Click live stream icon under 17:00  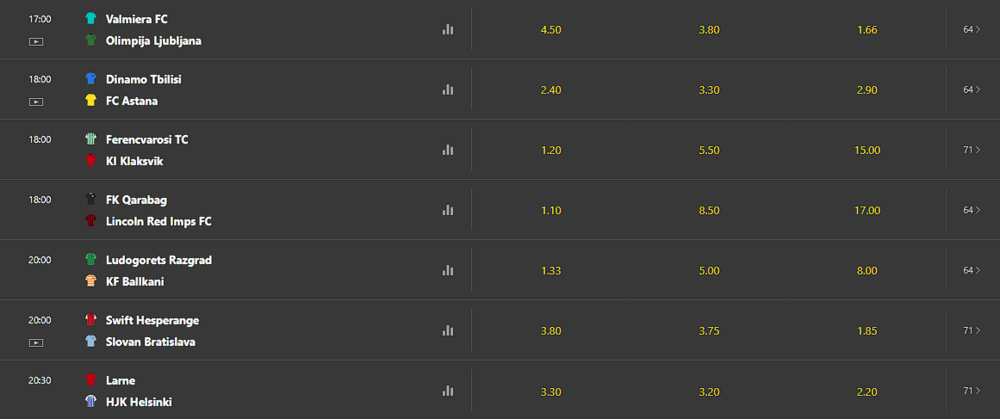[36, 41]
